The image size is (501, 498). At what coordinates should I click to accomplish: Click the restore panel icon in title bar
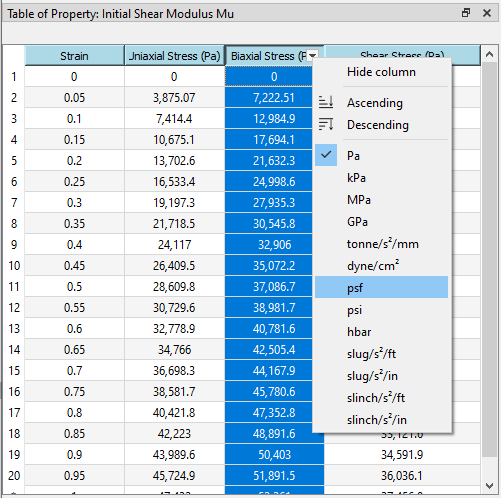click(466, 13)
